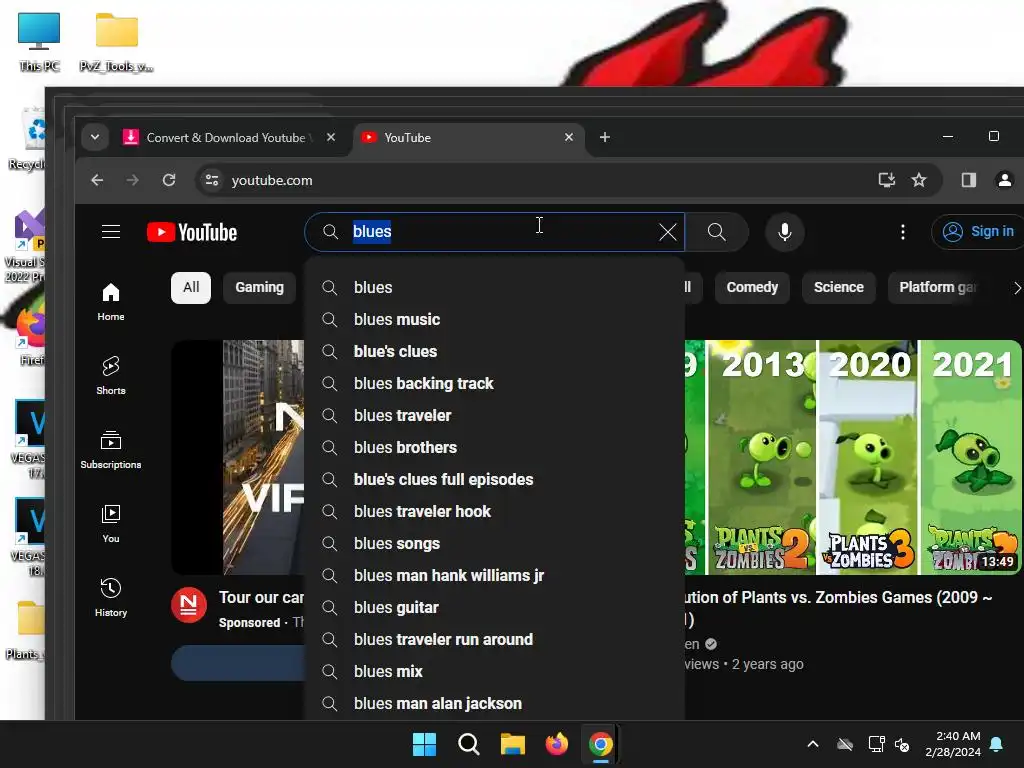Clear the search box with the X
The width and height of the screenshot is (1024, 768).
click(667, 232)
